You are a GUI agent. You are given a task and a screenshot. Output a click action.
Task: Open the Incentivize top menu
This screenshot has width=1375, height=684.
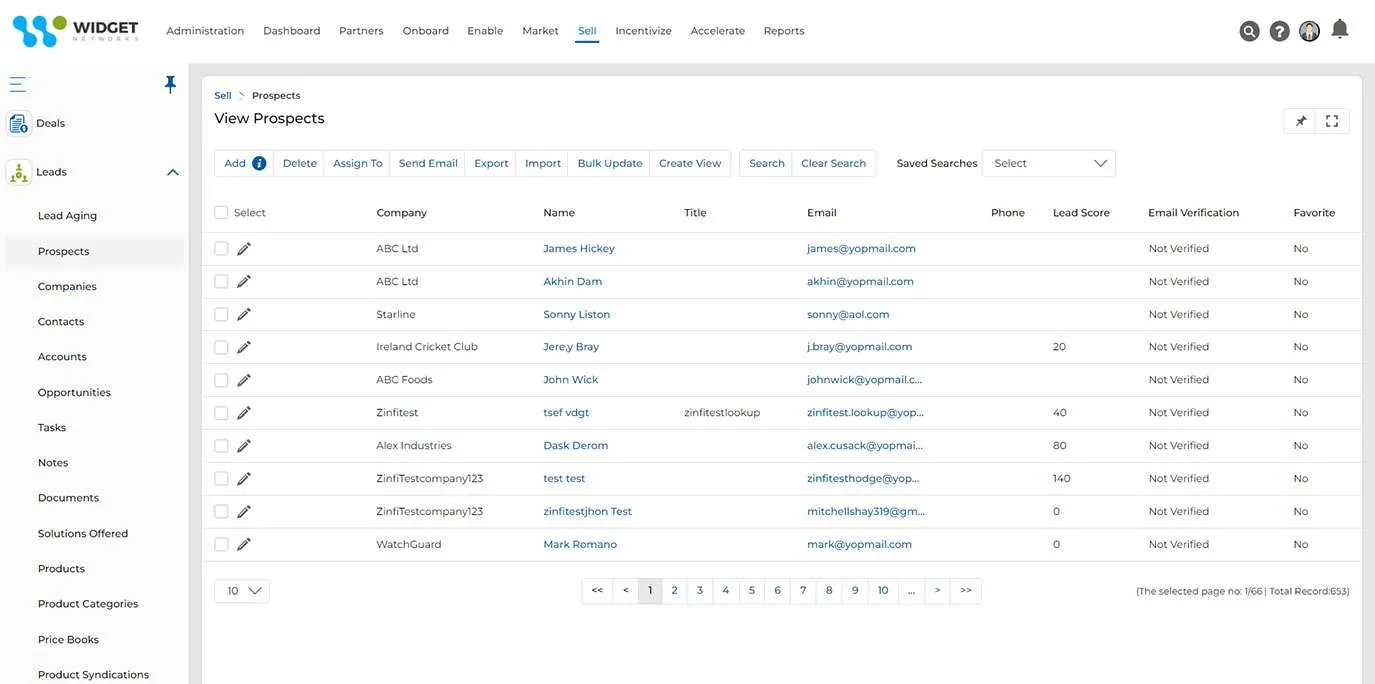click(x=643, y=31)
